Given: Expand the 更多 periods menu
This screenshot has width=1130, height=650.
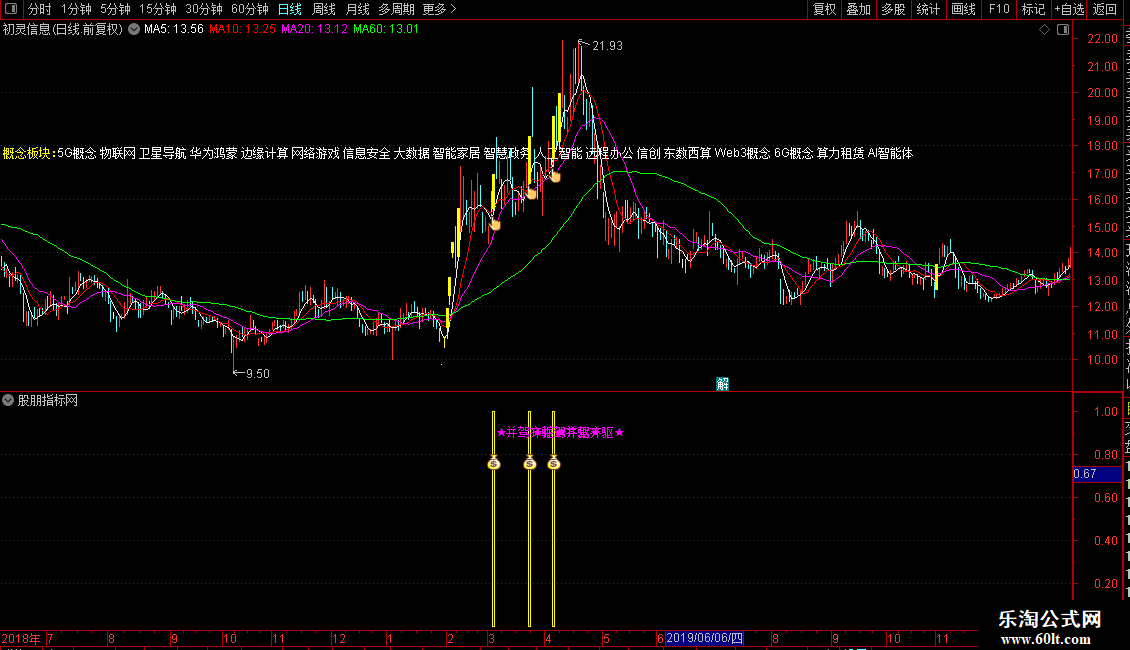Looking at the screenshot, I should click(x=439, y=9).
